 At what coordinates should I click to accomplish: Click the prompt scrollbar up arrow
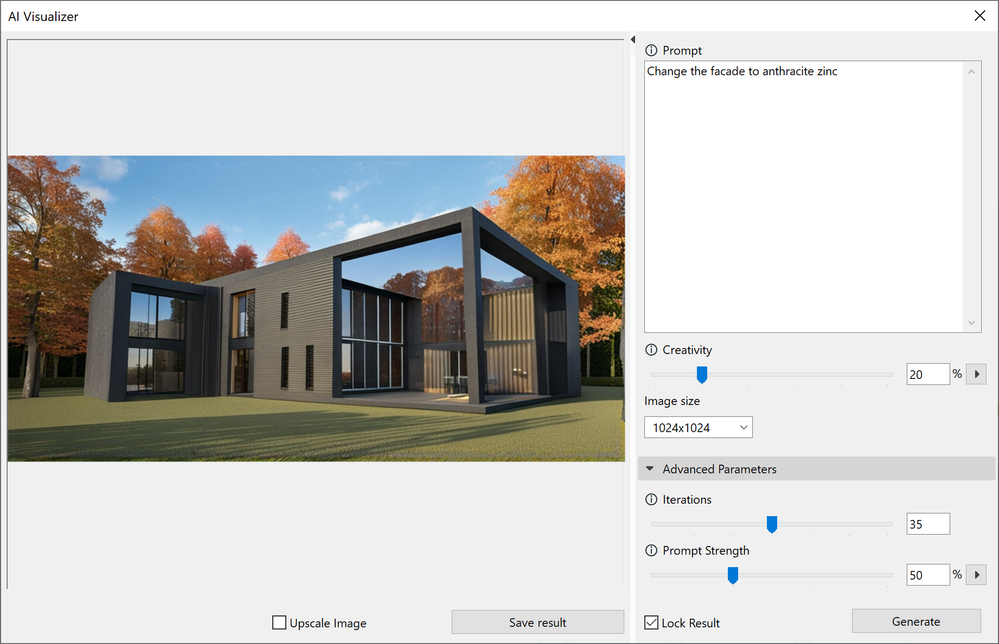click(x=972, y=71)
